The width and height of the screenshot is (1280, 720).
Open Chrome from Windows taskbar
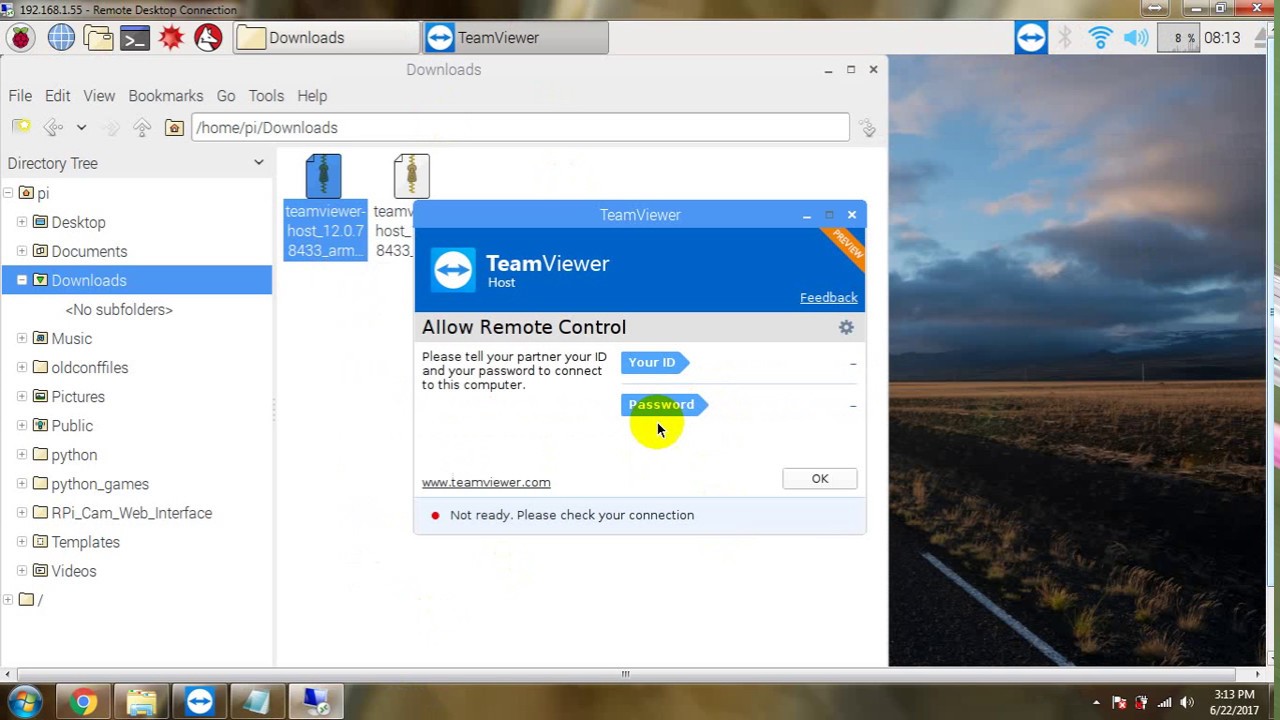84,702
